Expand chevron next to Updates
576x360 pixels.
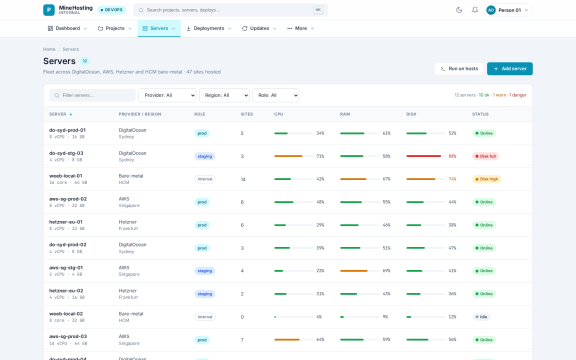coord(274,28)
